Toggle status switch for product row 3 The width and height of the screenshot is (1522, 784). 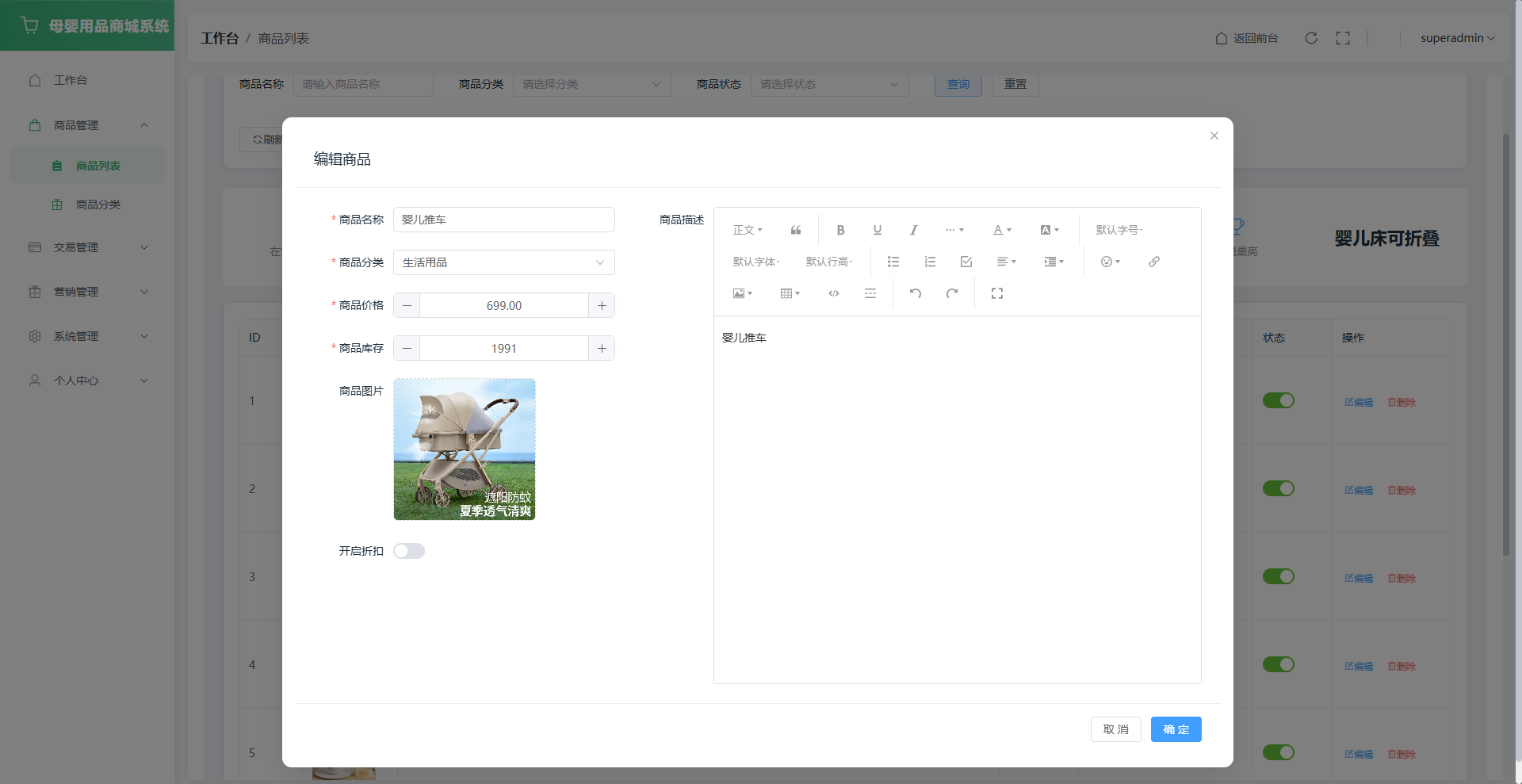[x=1278, y=577]
